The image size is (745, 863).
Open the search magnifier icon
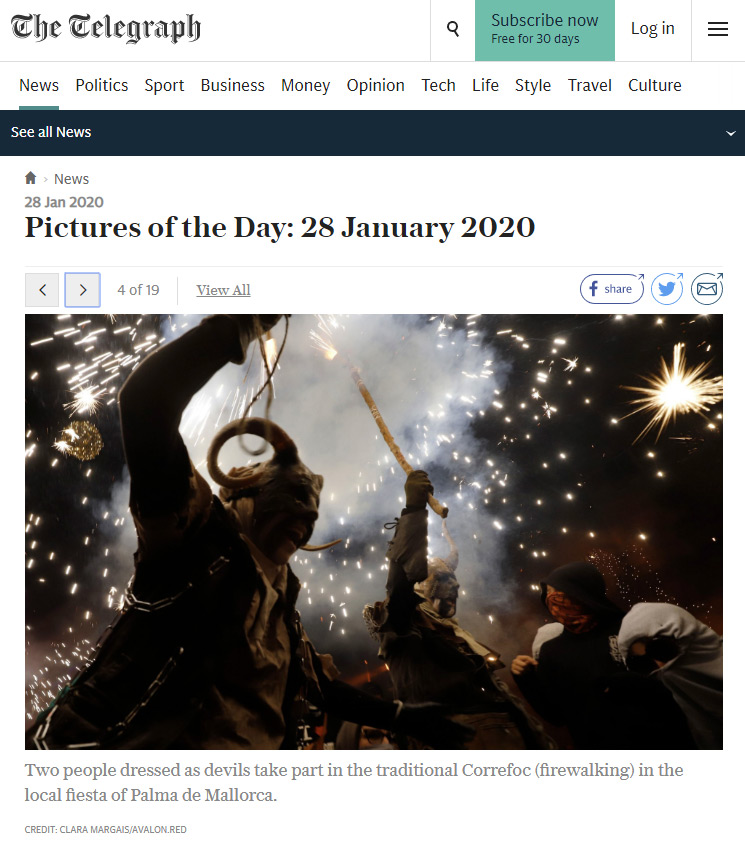coord(453,29)
